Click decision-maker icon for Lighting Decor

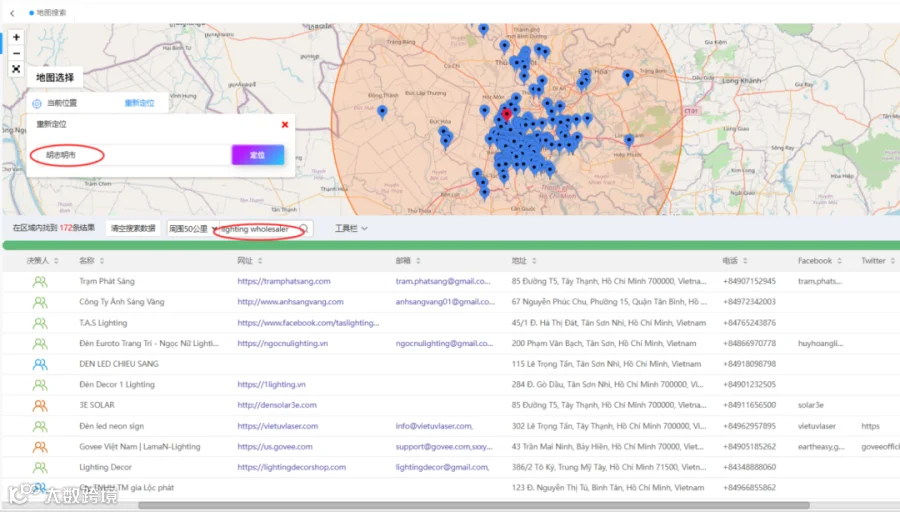click(x=40, y=468)
